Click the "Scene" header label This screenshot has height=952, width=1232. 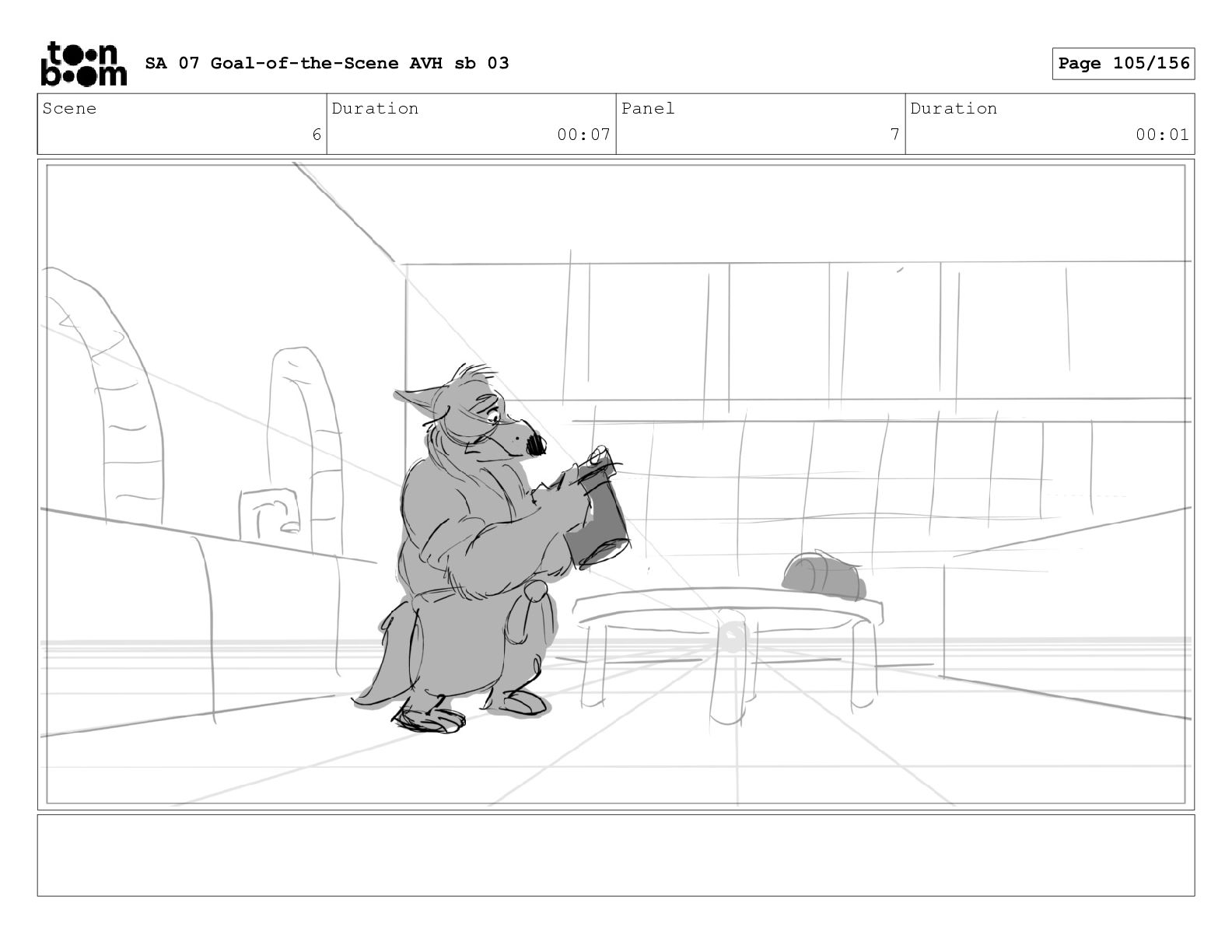69,108
